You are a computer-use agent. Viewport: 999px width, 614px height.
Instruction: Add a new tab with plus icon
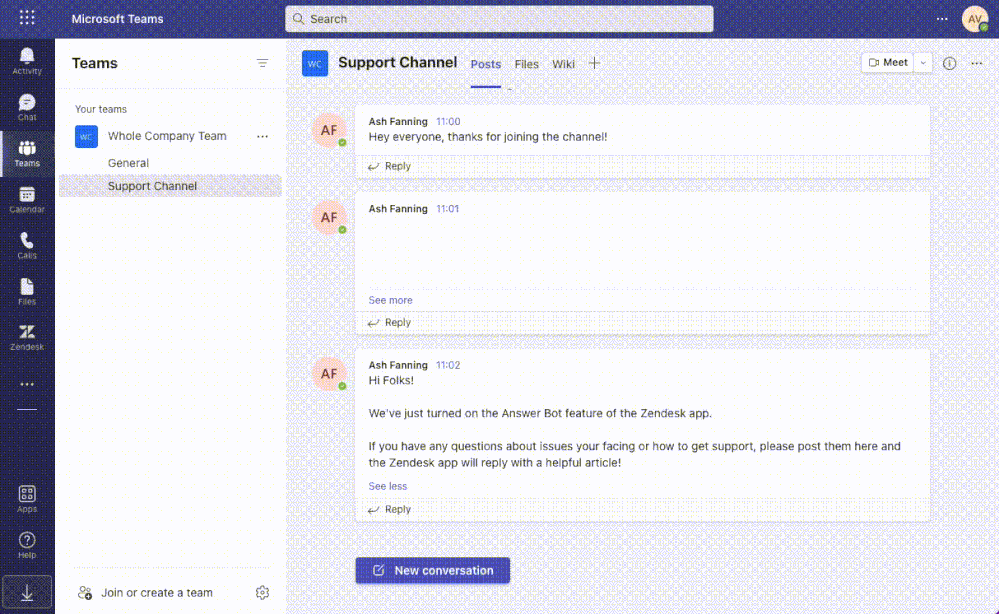coord(594,63)
